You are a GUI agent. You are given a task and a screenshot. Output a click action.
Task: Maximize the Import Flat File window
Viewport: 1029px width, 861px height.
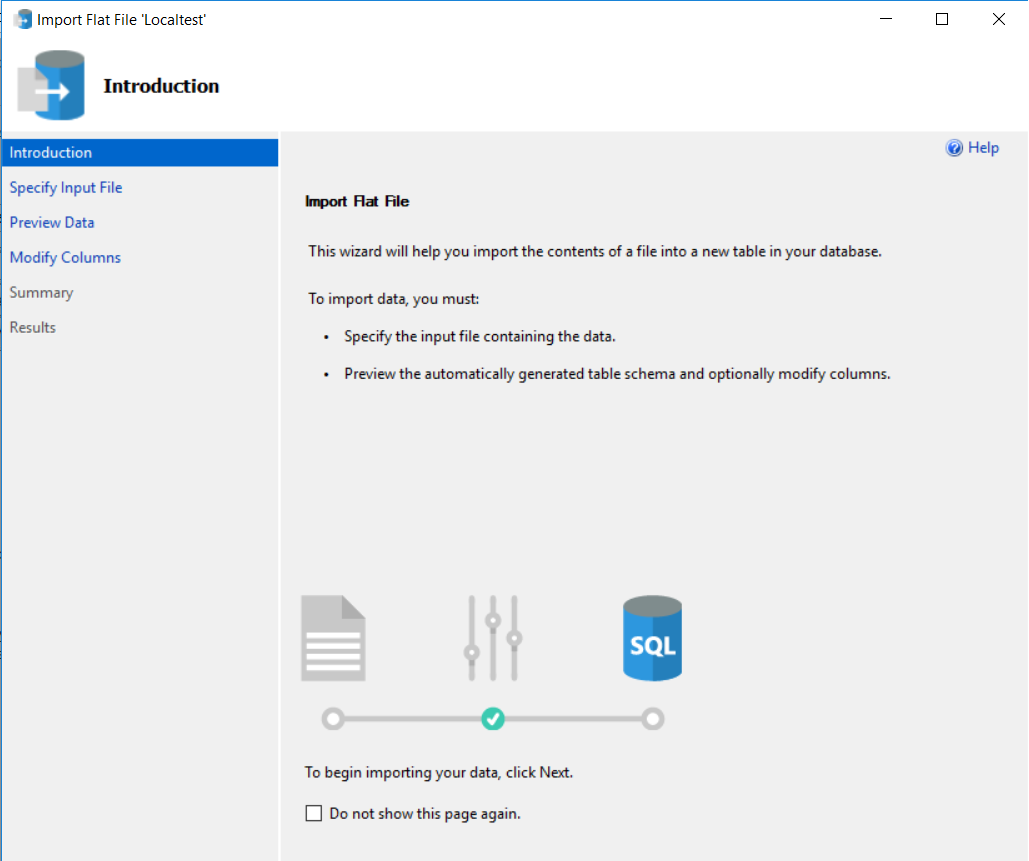click(942, 19)
